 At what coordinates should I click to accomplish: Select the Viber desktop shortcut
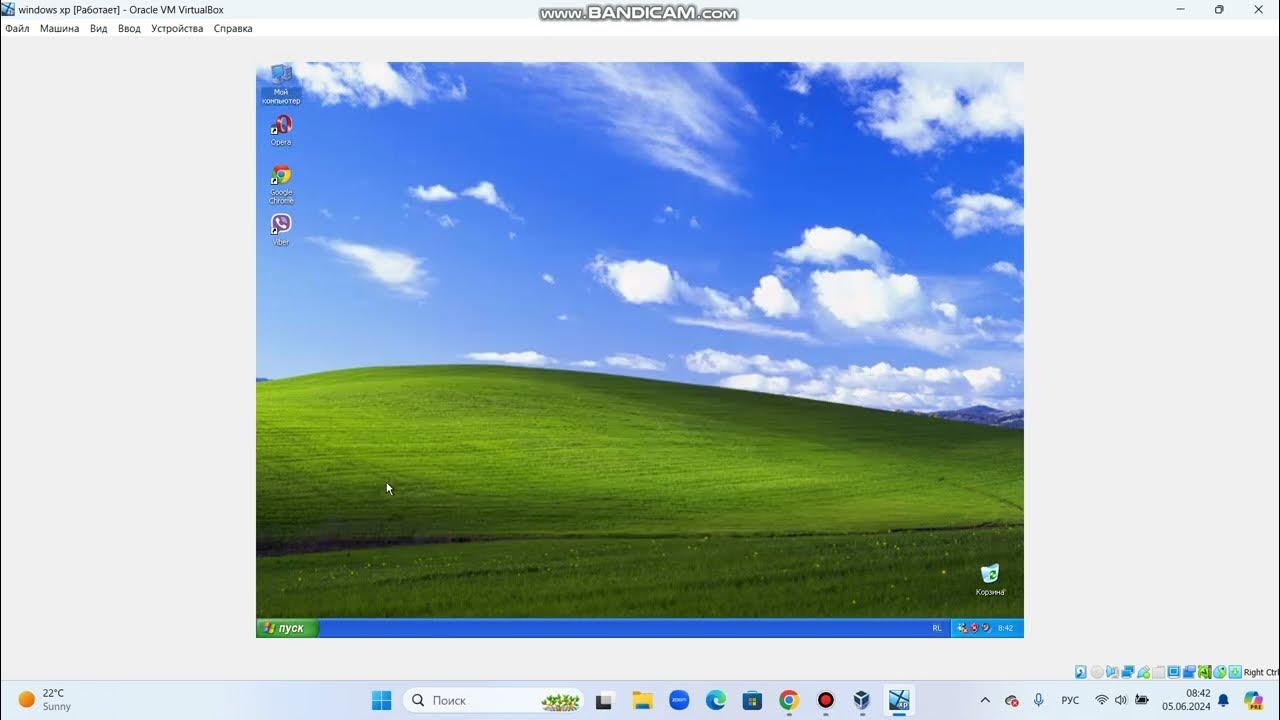point(281,229)
